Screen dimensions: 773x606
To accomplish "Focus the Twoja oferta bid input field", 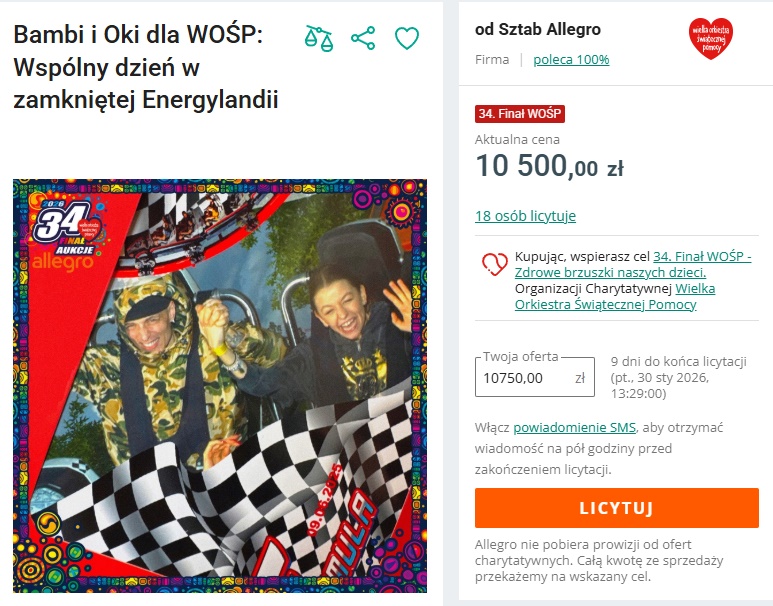I will (535, 377).
